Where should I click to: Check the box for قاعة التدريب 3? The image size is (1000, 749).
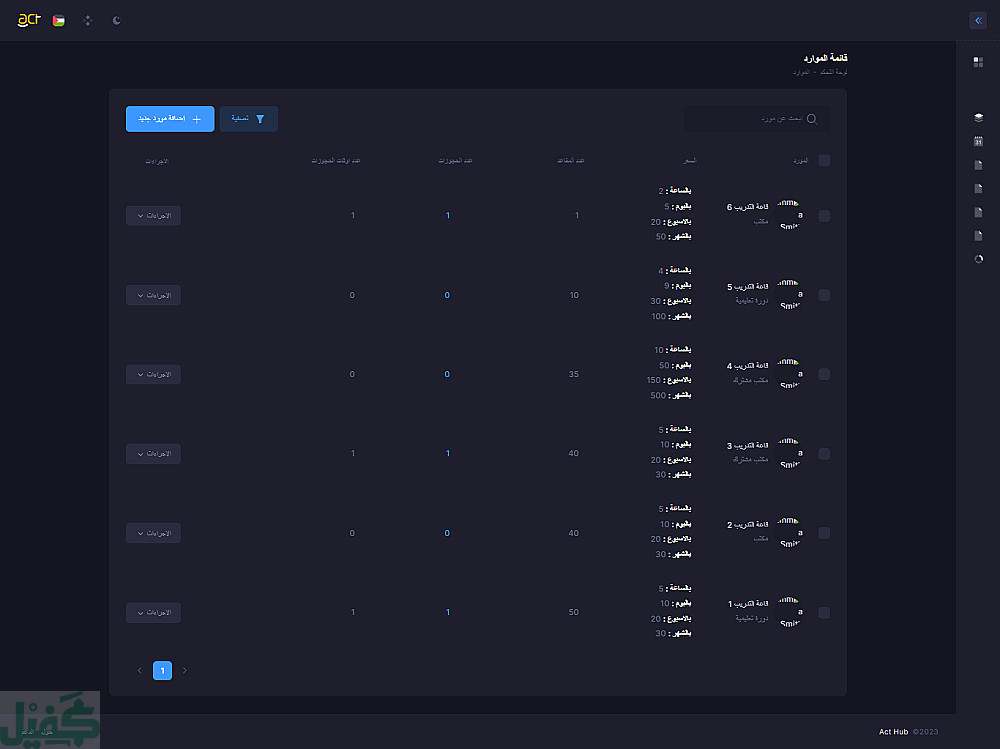click(824, 454)
